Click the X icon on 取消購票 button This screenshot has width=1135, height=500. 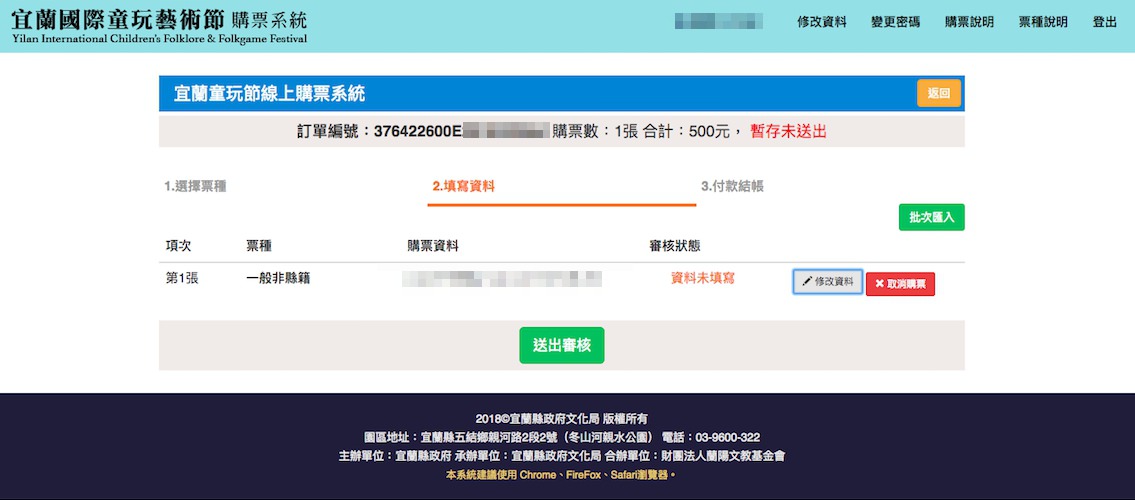879,284
